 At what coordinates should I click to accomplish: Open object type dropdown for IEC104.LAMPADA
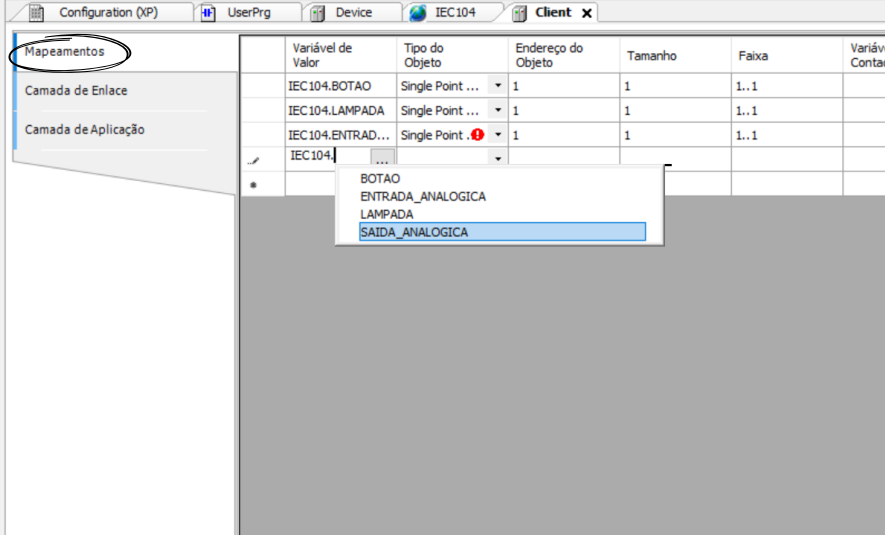click(498, 111)
